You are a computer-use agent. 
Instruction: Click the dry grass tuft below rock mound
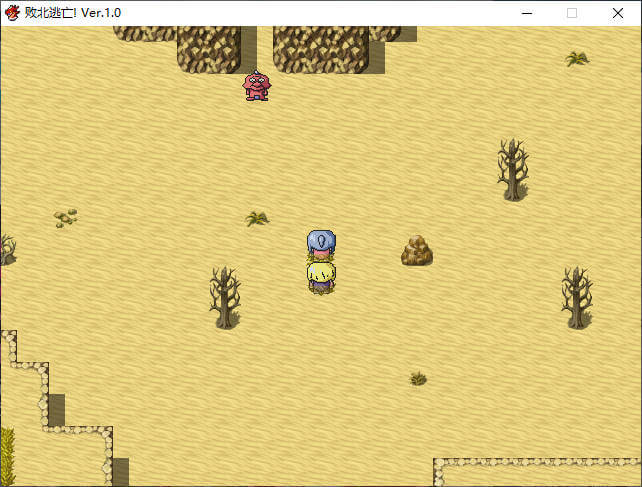tap(418, 378)
